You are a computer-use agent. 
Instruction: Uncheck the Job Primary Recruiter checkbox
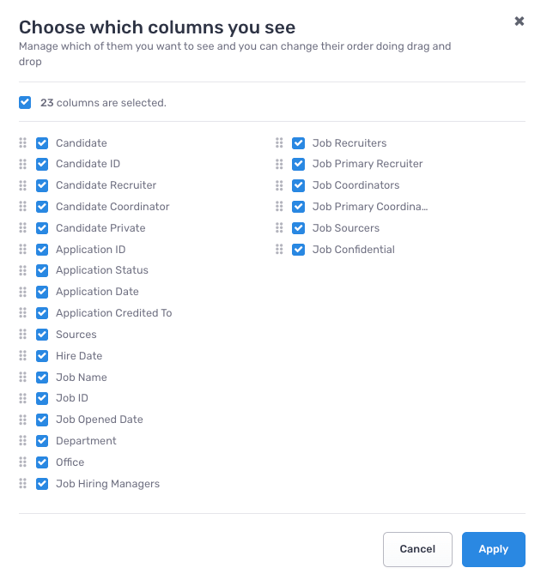pyautogui.click(x=298, y=164)
